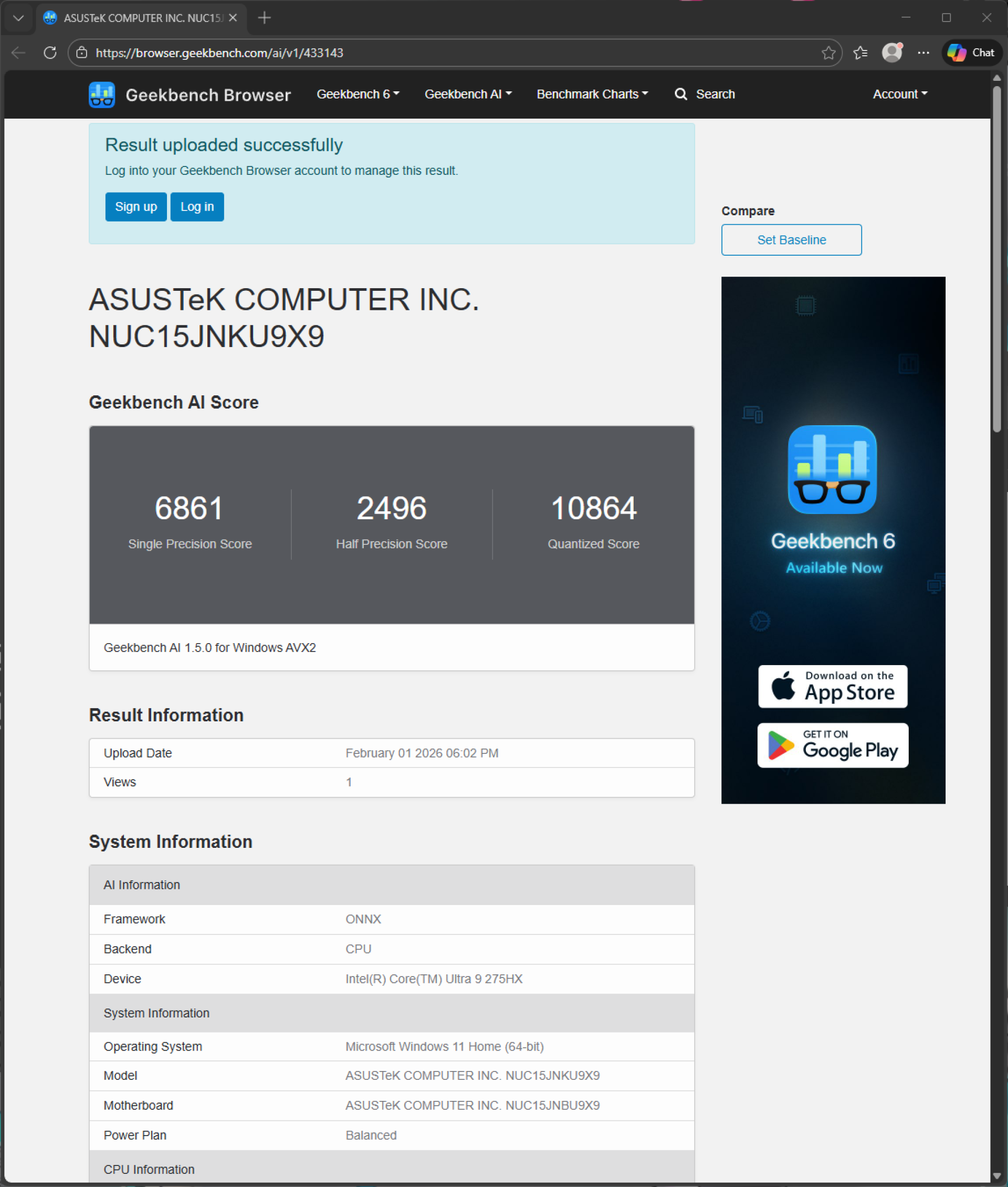Open Copilot Chat in the browser
Viewport: 1008px width, 1187px height.
click(971, 52)
